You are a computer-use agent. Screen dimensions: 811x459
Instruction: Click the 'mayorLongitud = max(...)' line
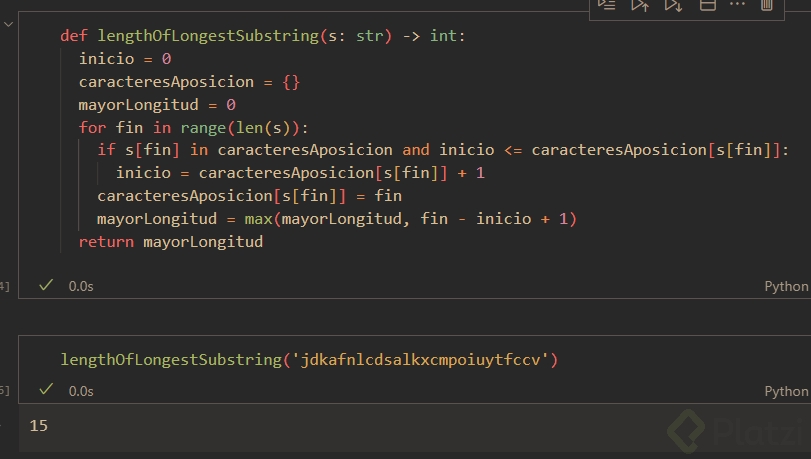(337, 219)
